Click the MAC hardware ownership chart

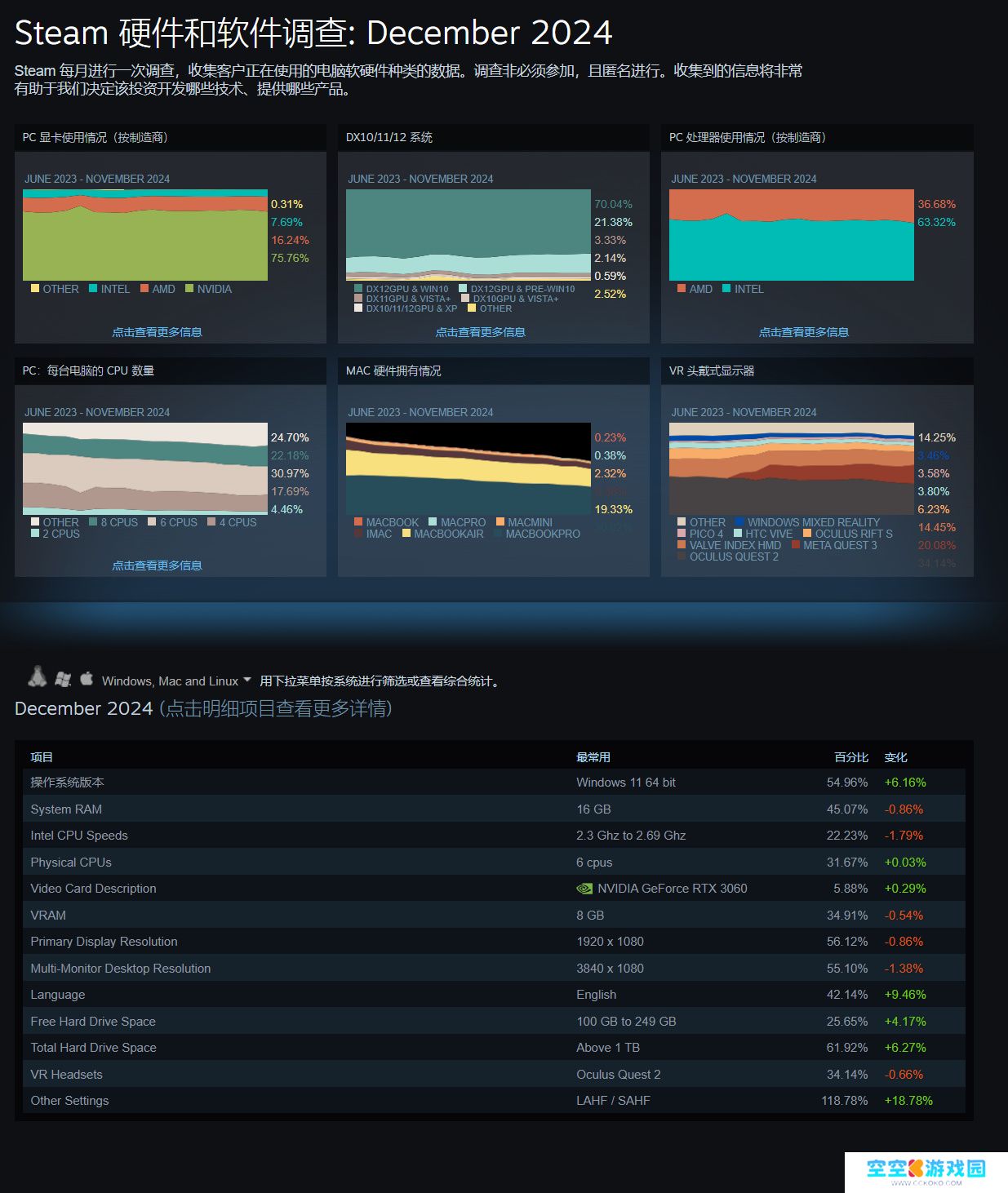tap(468, 468)
